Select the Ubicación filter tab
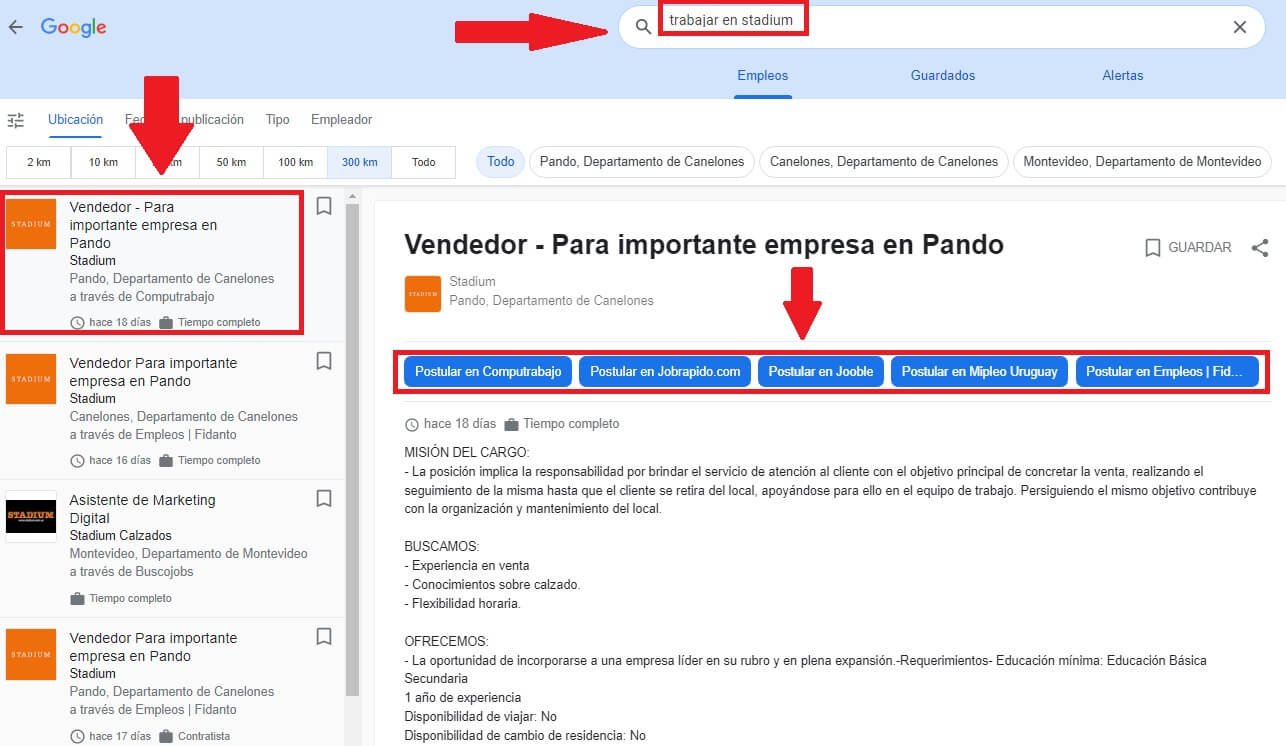Image resolution: width=1286 pixels, height=746 pixels. 76,120
